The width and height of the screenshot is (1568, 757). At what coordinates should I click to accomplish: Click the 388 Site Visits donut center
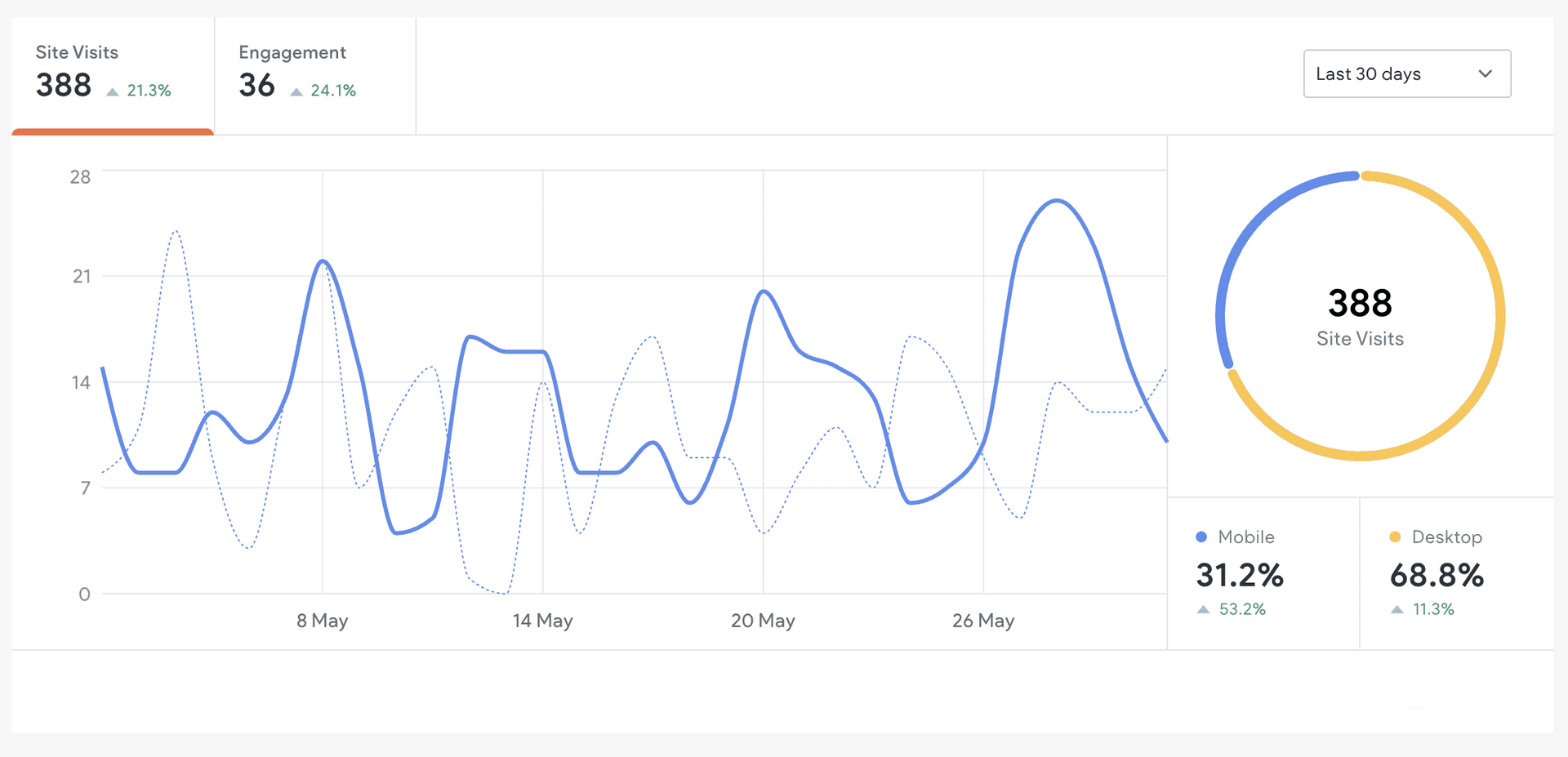click(1360, 316)
